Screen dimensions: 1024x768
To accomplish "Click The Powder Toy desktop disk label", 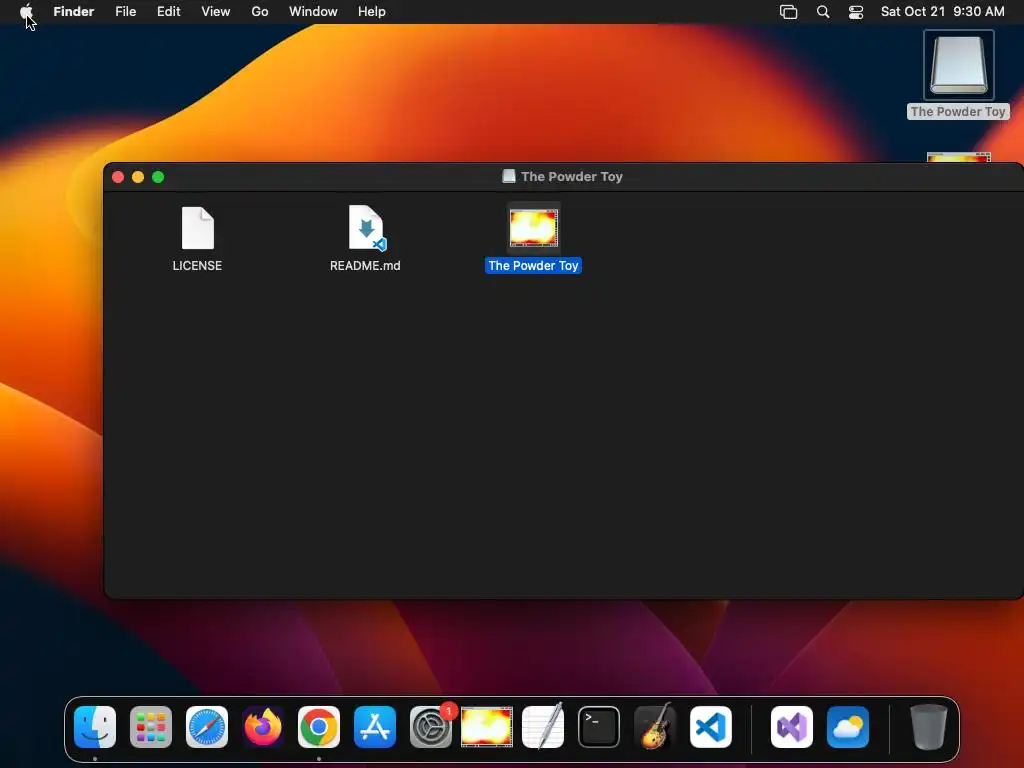I will pyautogui.click(x=958, y=112).
